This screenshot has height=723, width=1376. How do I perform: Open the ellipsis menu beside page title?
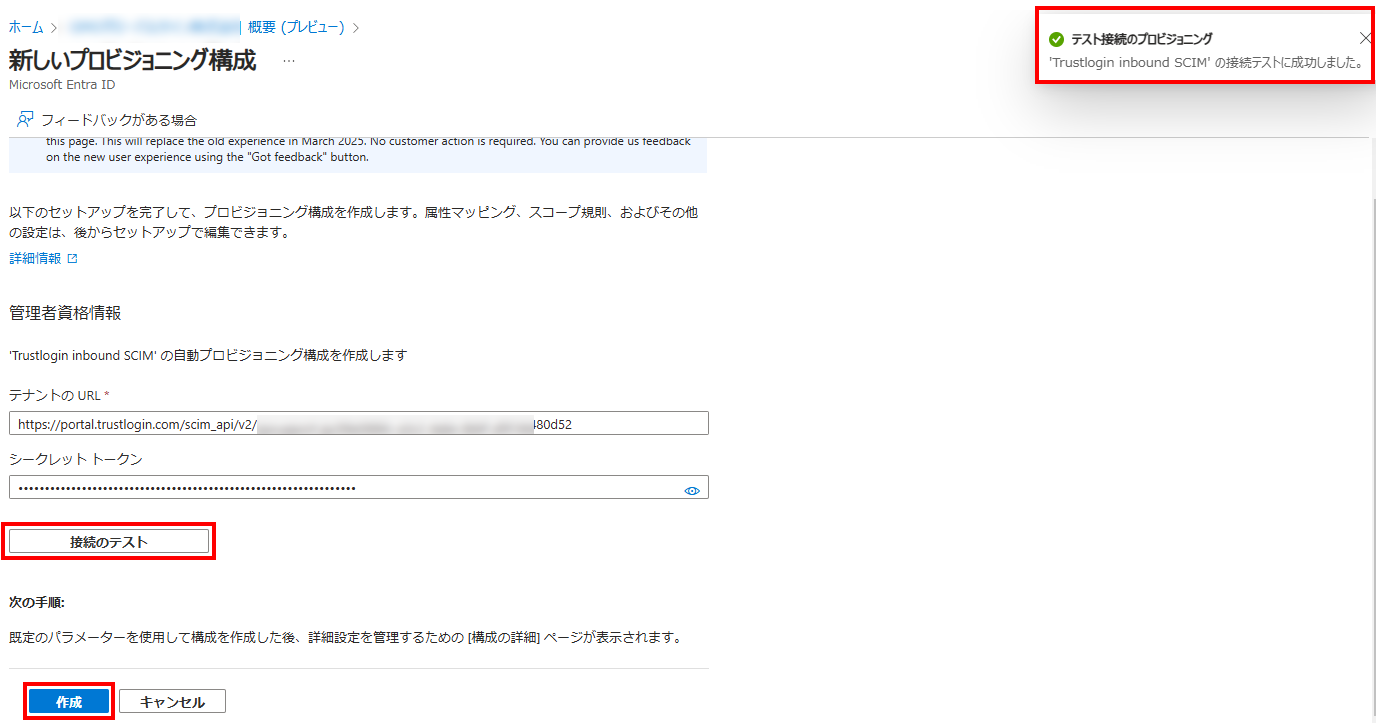(289, 61)
